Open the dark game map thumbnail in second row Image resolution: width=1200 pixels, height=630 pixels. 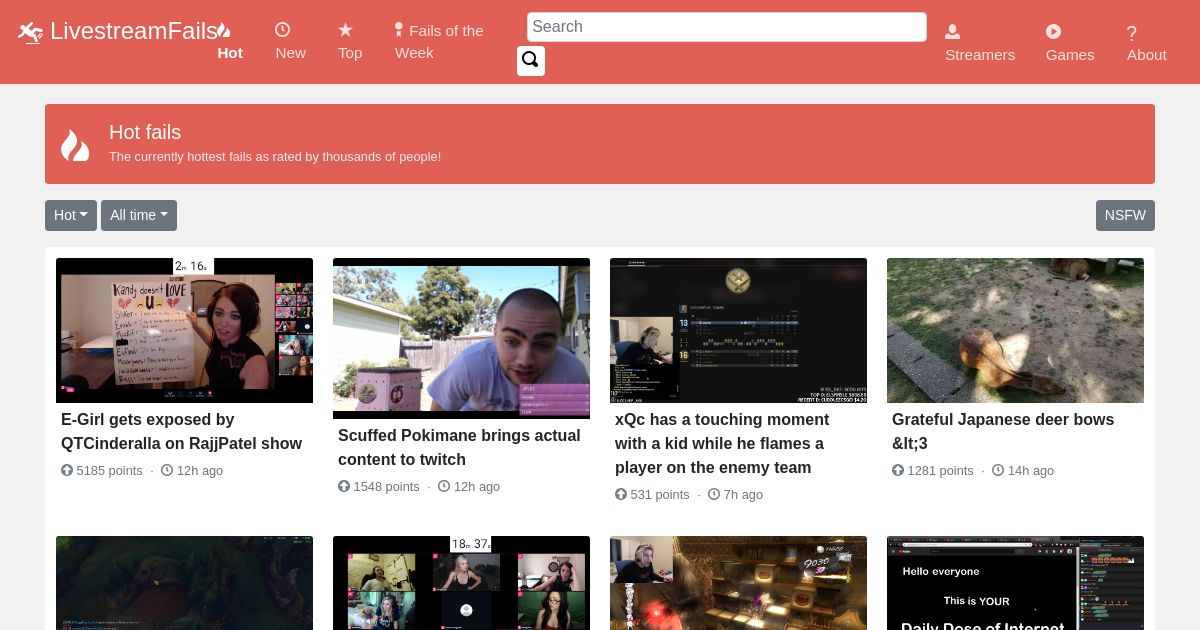(x=184, y=583)
